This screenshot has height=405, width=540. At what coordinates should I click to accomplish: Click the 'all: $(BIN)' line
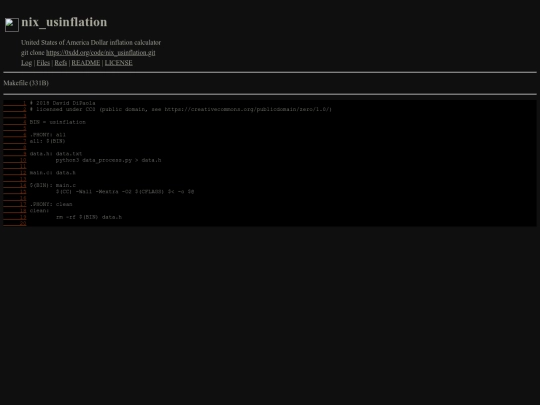[x=48, y=141]
